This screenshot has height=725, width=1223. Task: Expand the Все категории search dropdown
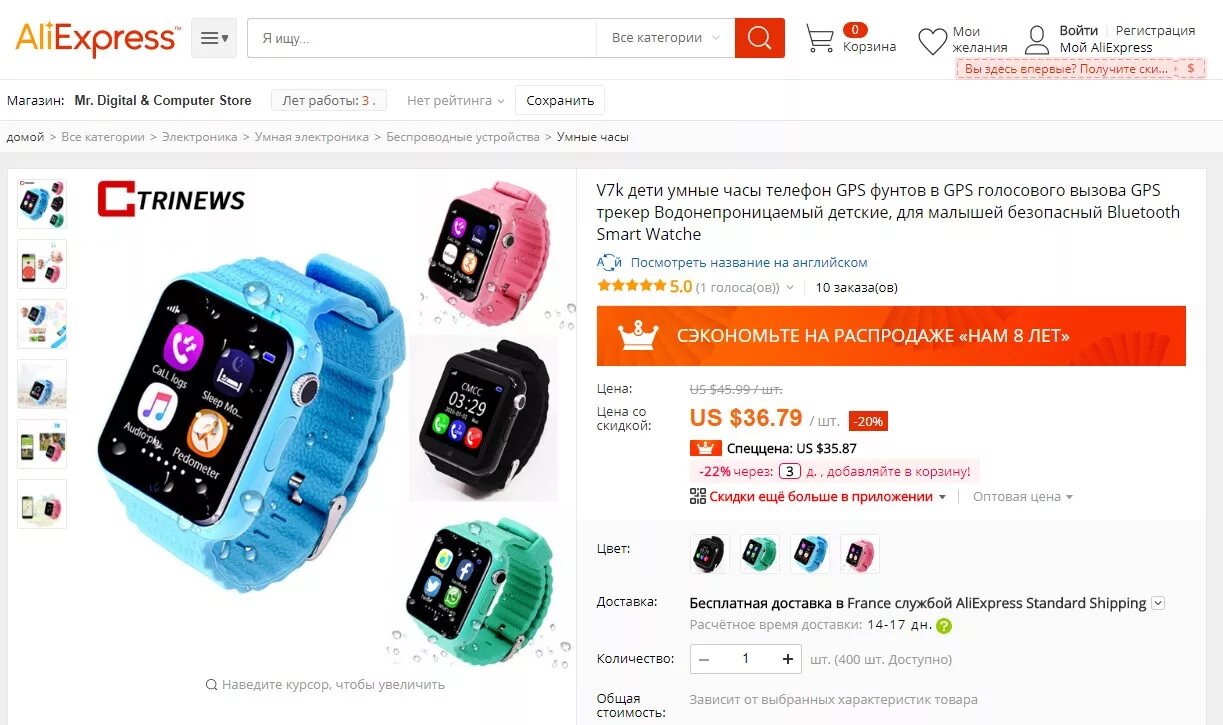coord(666,38)
